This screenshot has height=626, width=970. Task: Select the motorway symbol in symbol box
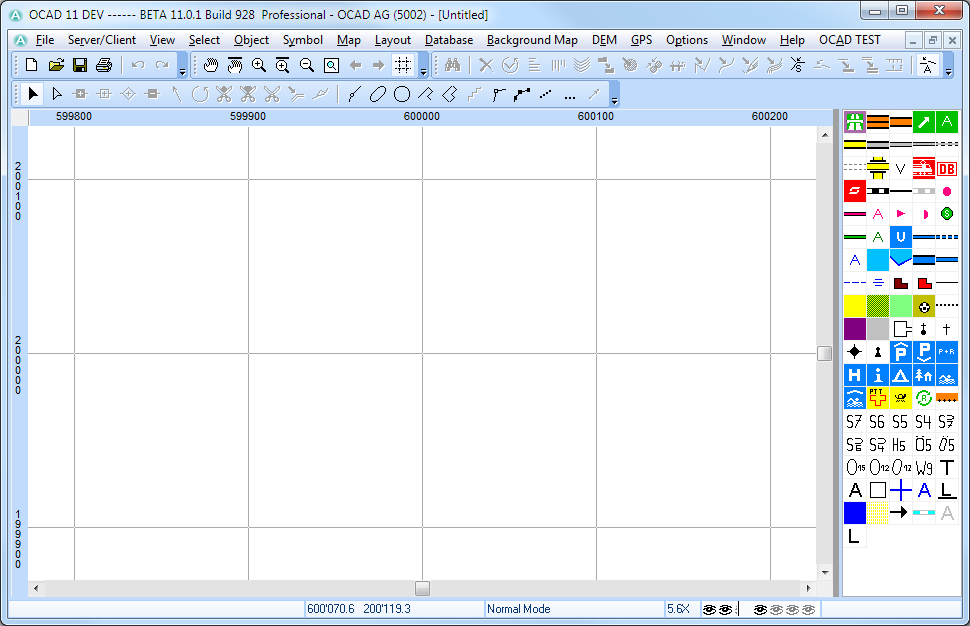pos(855,122)
